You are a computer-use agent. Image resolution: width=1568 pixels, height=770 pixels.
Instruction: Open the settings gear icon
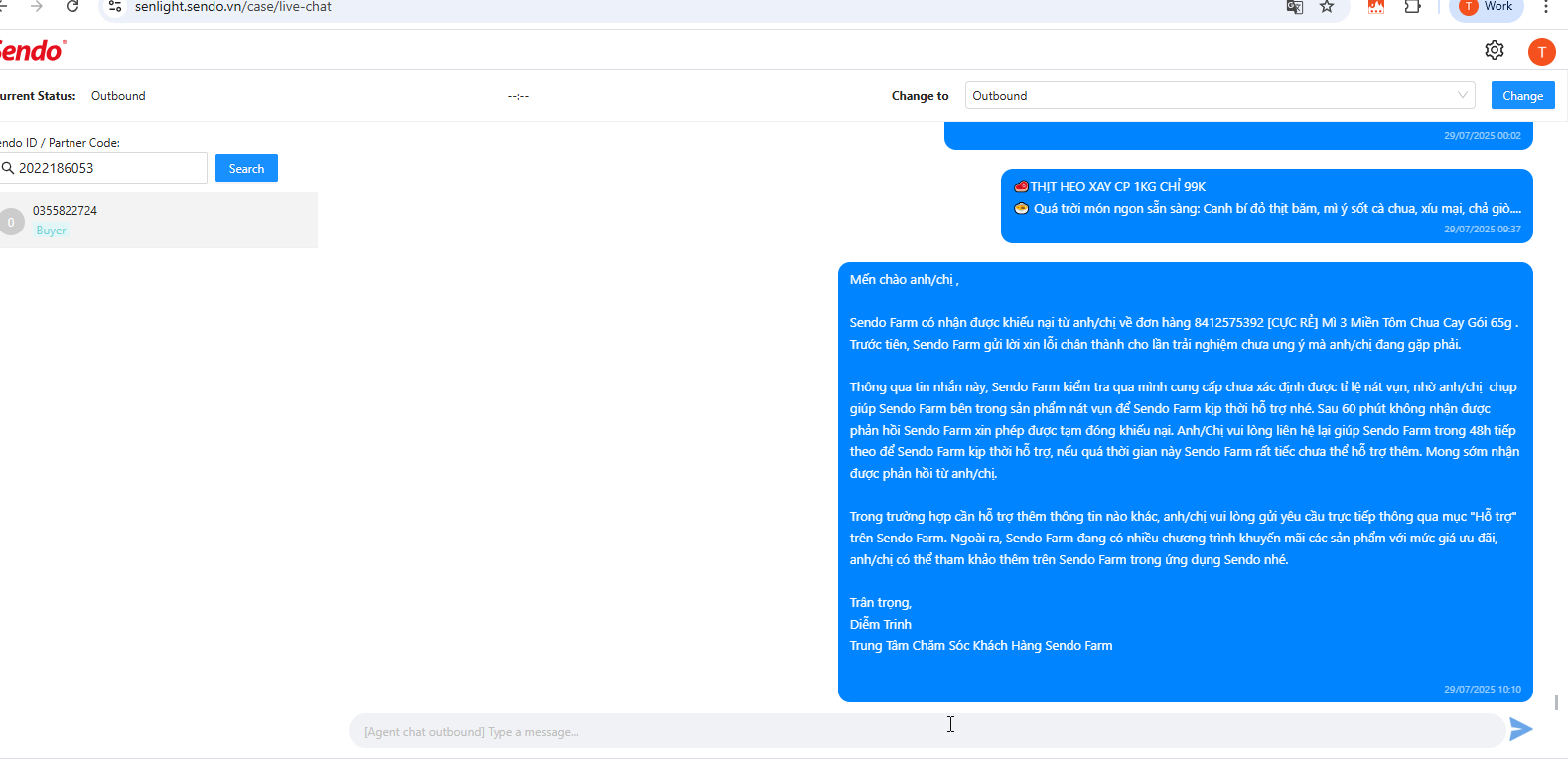(1494, 50)
